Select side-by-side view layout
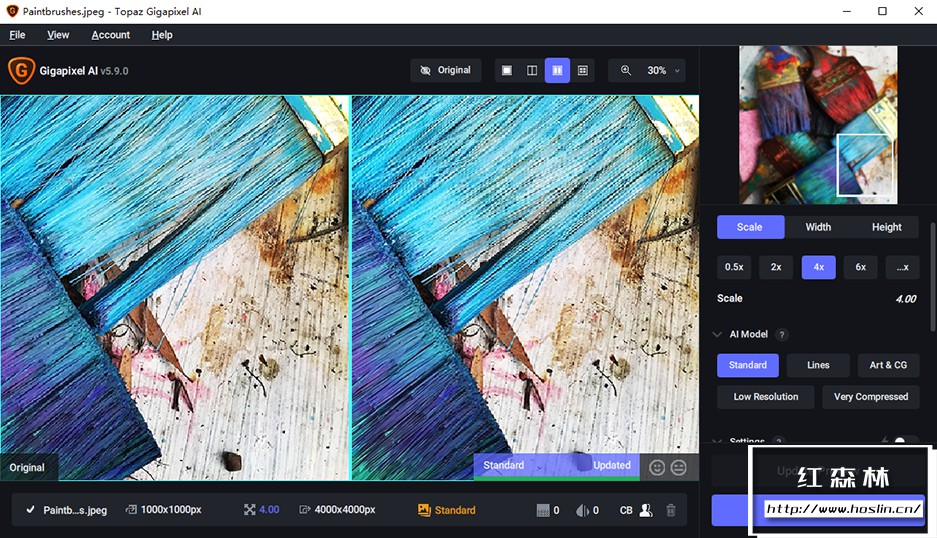This screenshot has height=538, width=937. 557,71
